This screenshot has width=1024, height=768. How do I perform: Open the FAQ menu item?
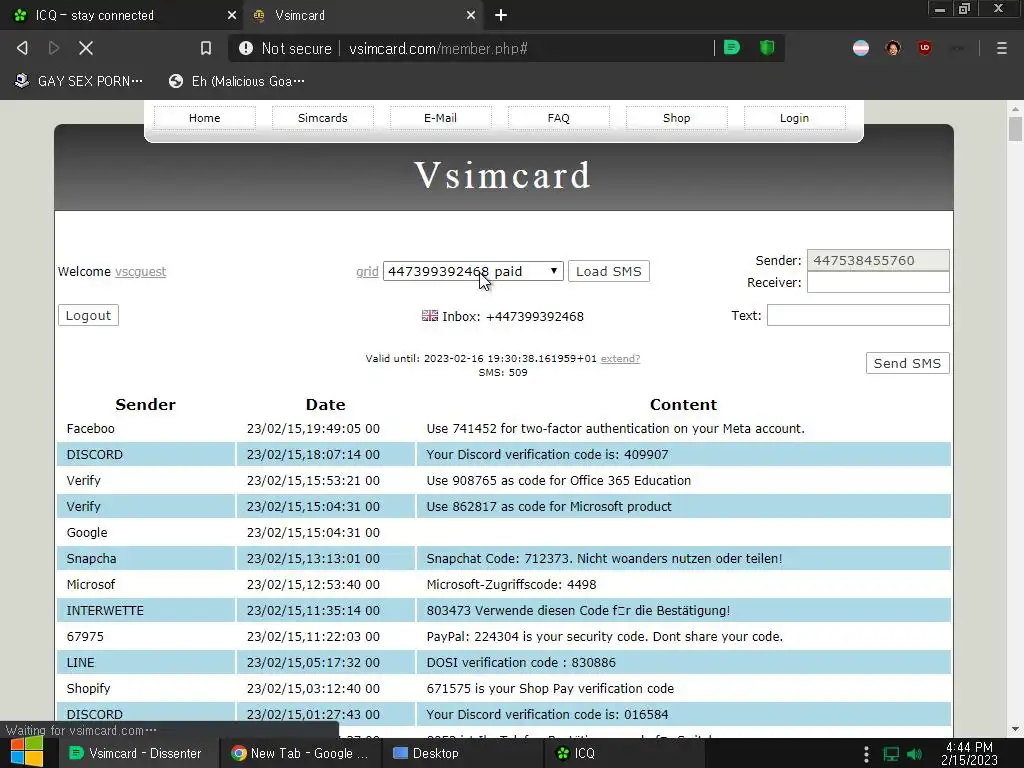coord(558,118)
